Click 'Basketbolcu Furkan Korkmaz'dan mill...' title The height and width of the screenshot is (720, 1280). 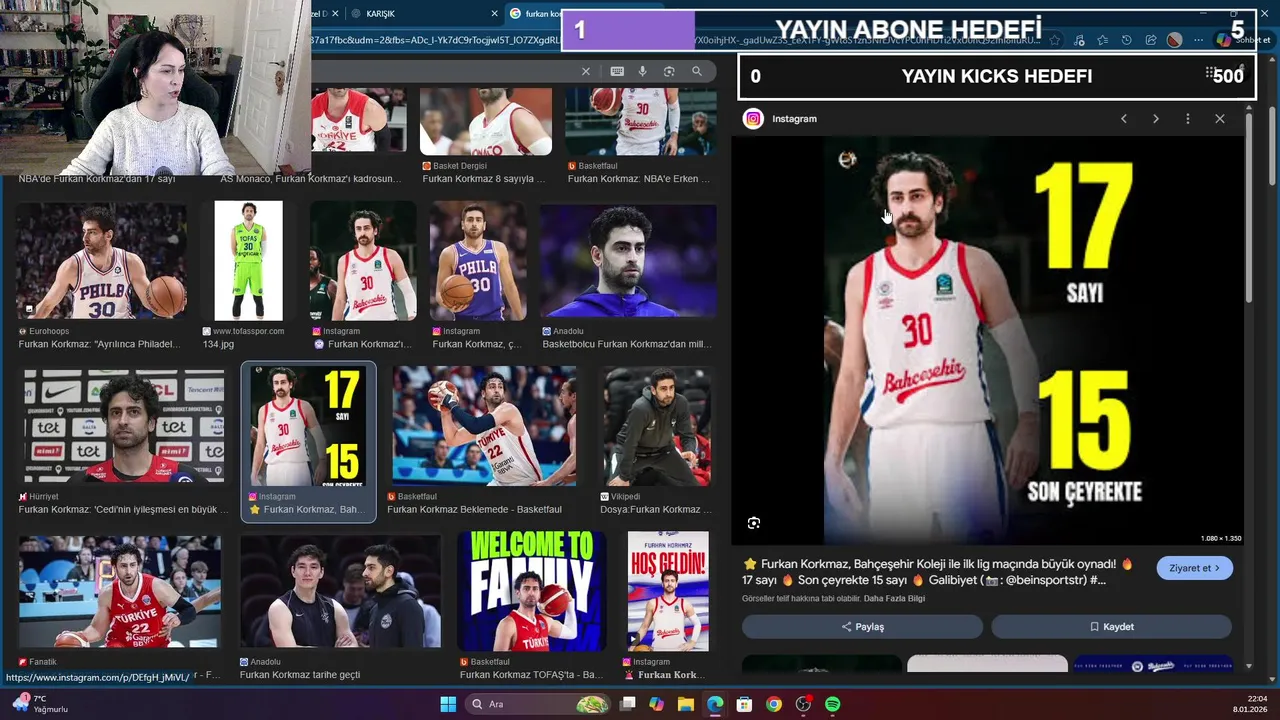[627, 345]
